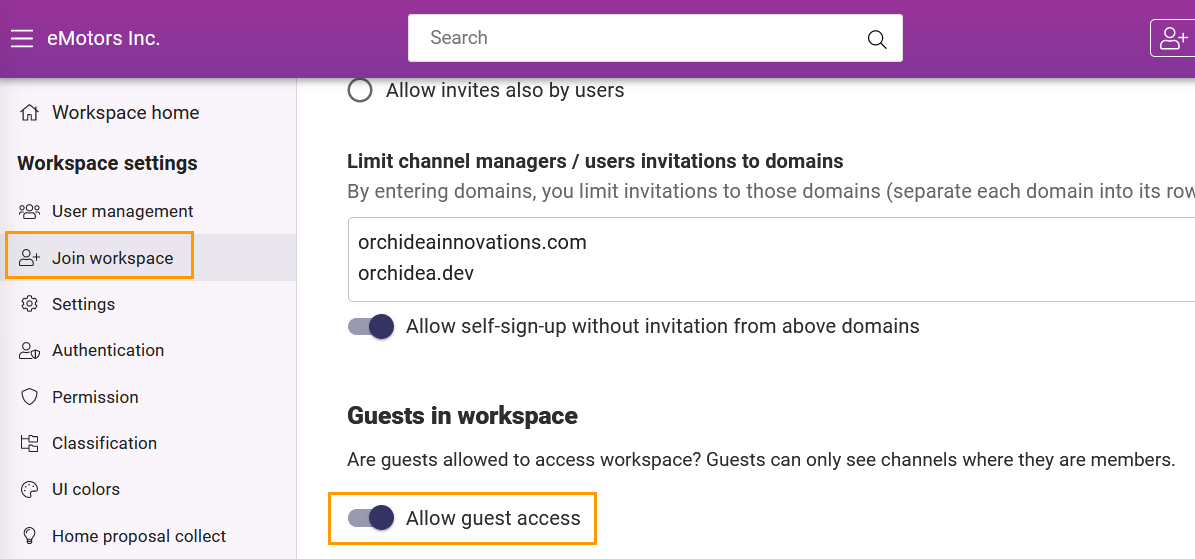The width and height of the screenshot is (1195, 559).
Task: Click the Permission shield icon
Action: coord(30,397)
